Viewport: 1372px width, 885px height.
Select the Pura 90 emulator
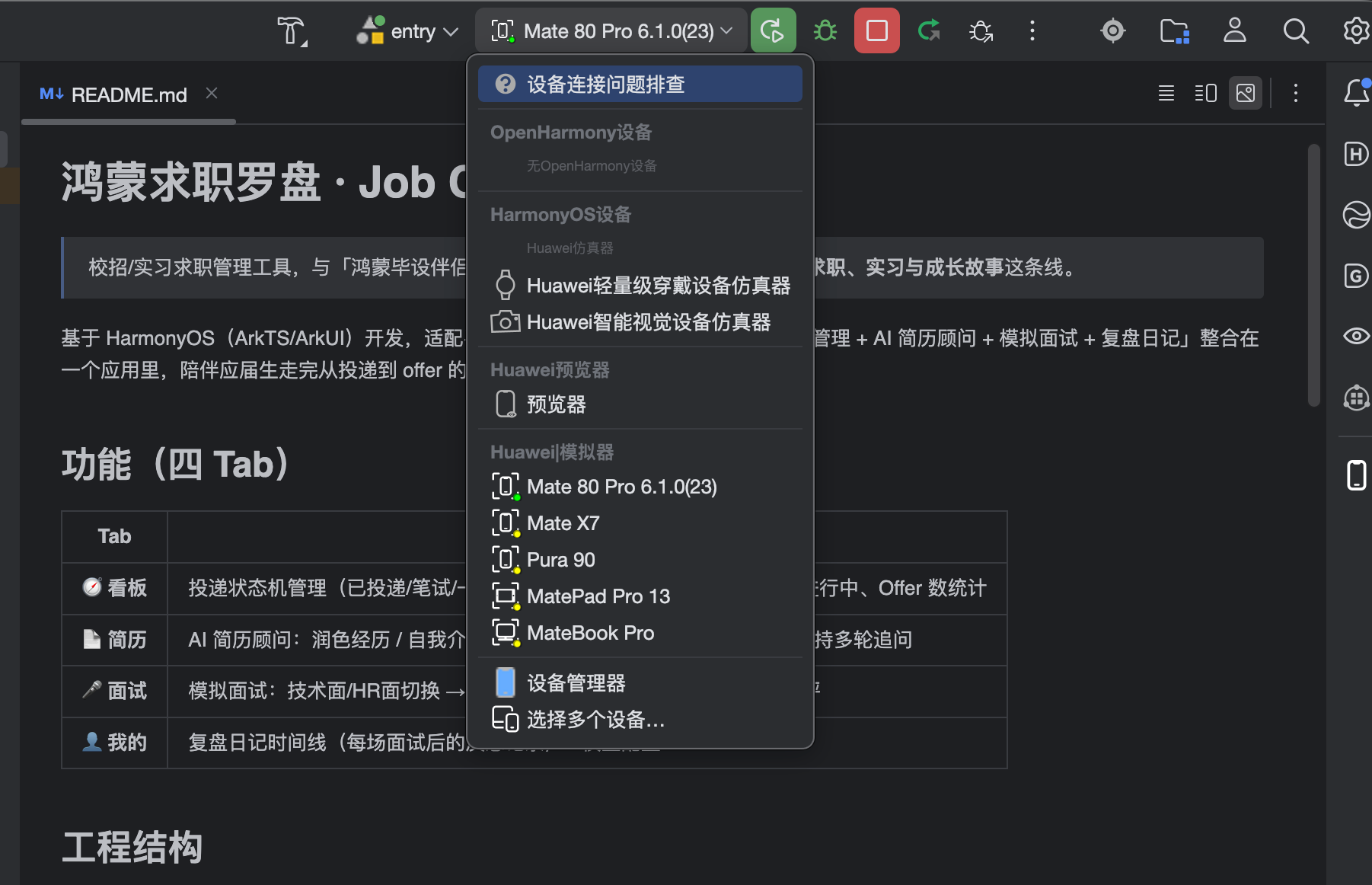pos(640,560)
